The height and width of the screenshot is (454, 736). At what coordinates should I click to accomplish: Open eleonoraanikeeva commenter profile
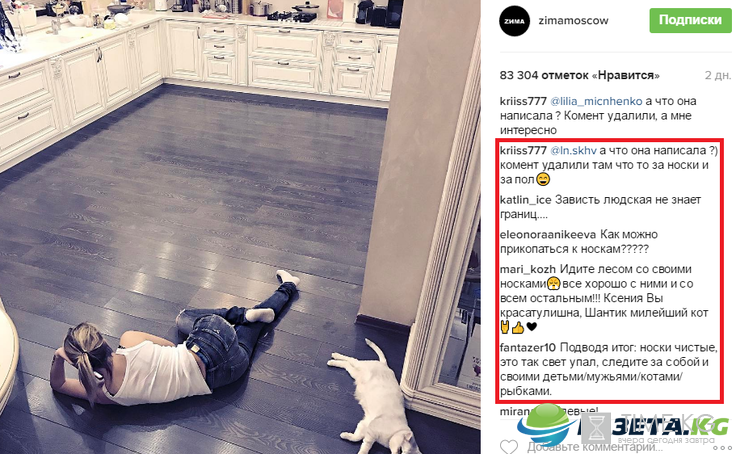[x=548, y=234]
